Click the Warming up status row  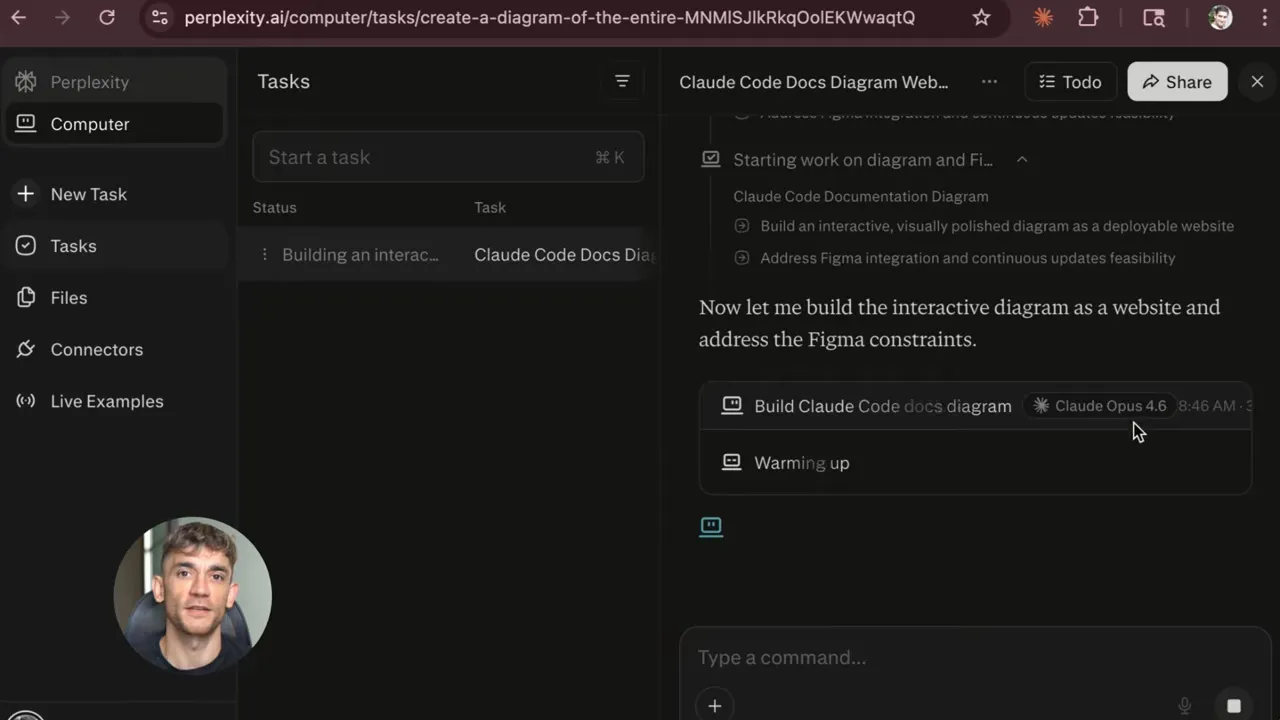975,462
